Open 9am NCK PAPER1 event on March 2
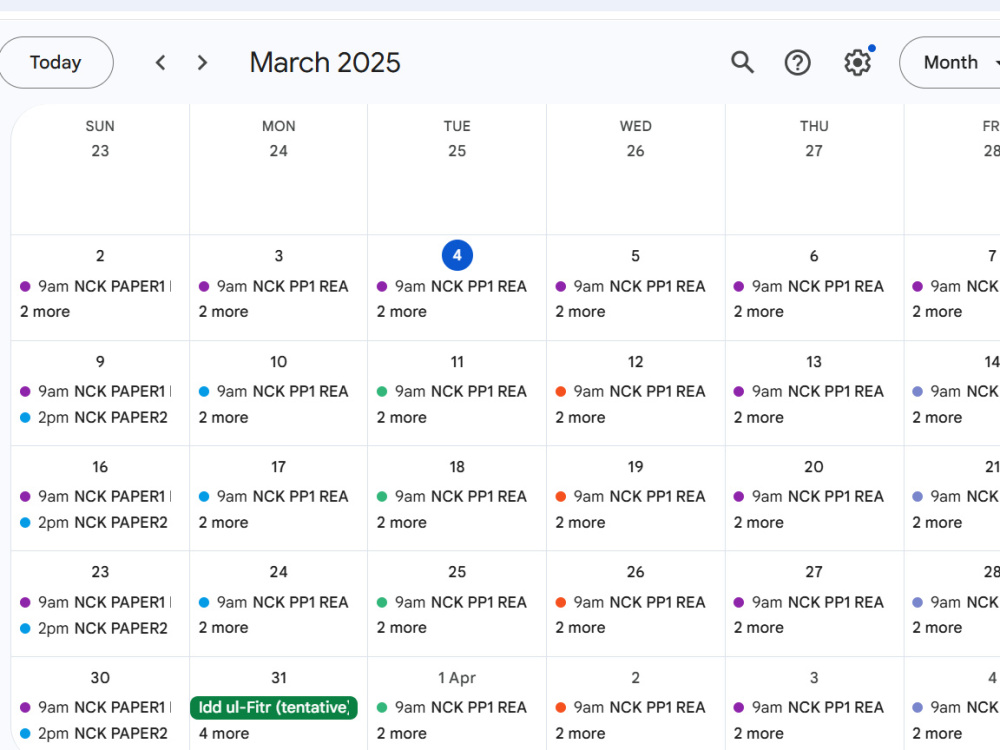The image size is (1000, 750). (x=96, y=286)
